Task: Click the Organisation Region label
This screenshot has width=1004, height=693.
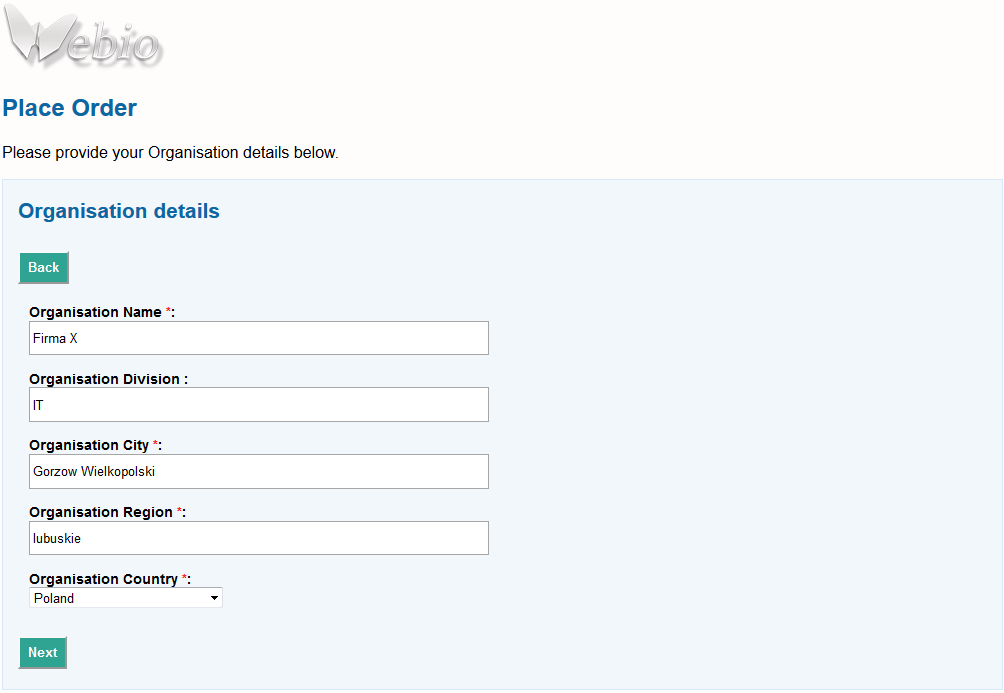Action: point(101,512)
